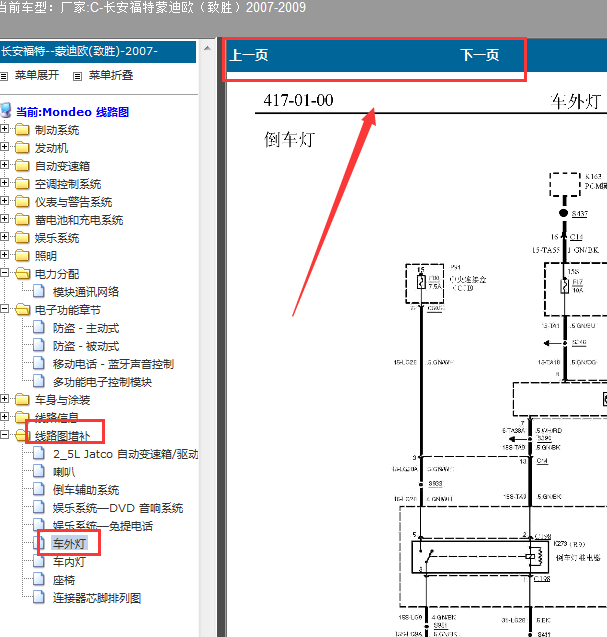Click 菜单展开 to expand all menus
Viewport: 607px width, 637px height.
point(37,75)
